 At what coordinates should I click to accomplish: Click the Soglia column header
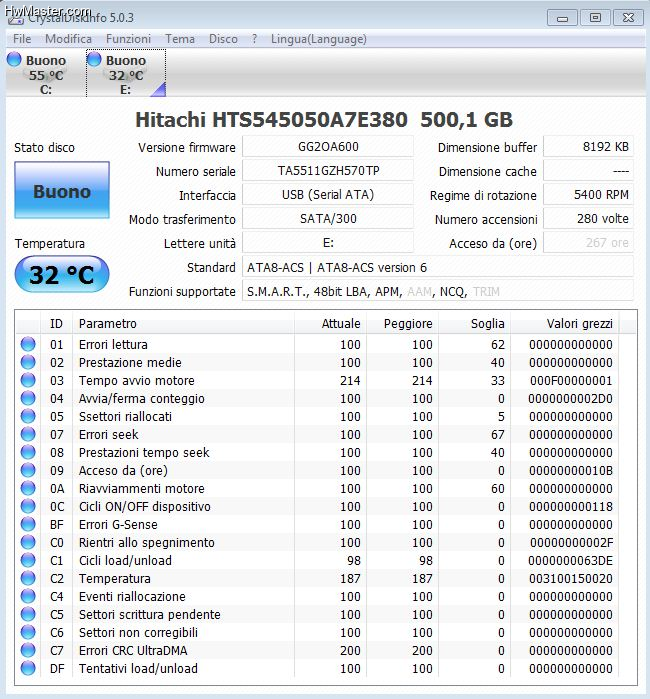[475, 324]
